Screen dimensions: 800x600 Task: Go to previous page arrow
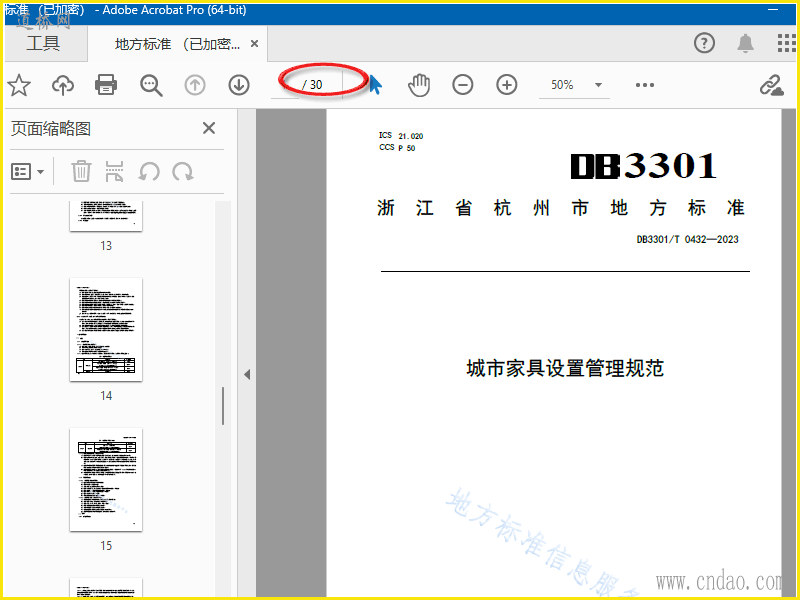[195, 85]
